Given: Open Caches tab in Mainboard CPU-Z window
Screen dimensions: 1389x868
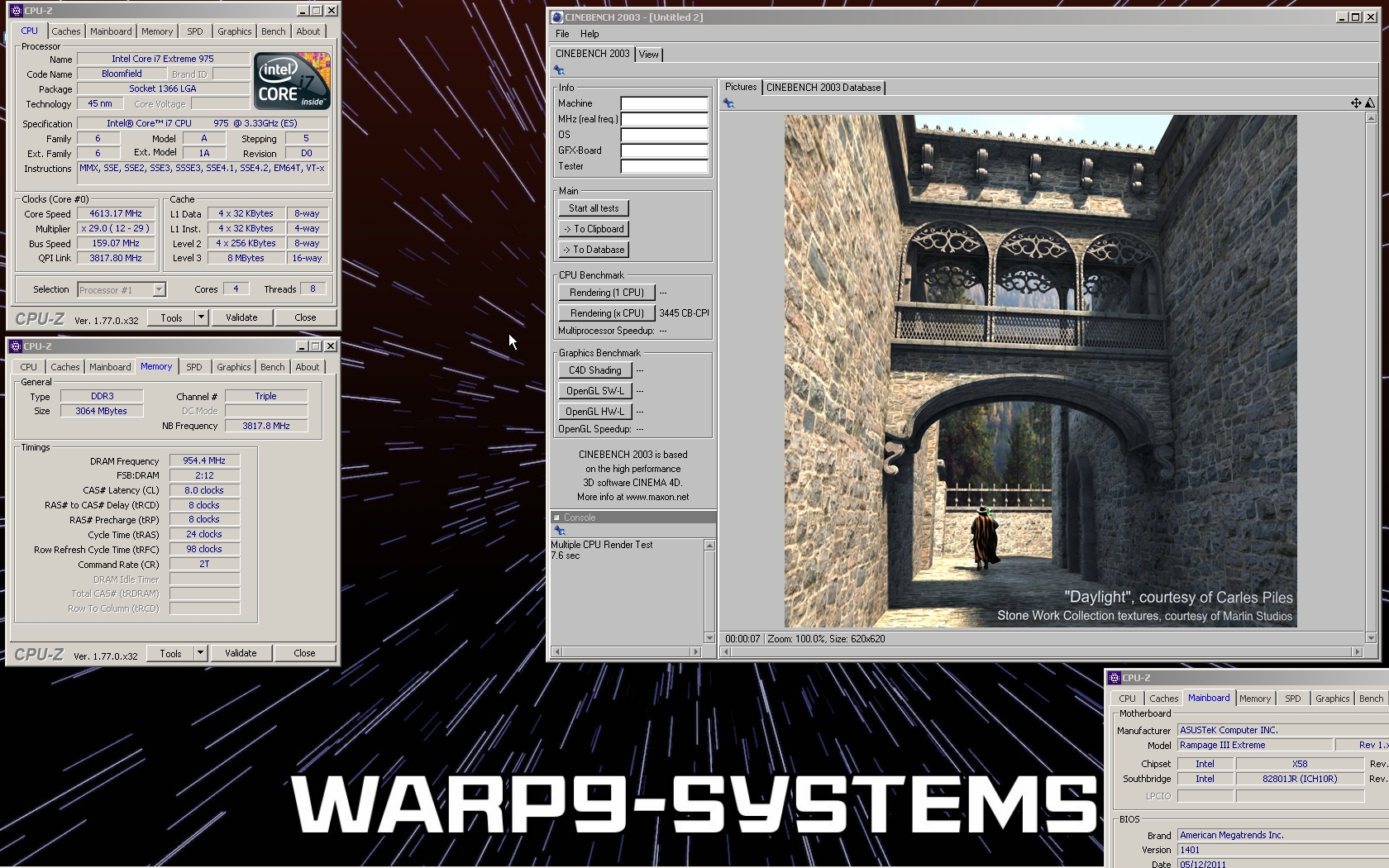Looking at the screenshot, I should click(1163, 699).
